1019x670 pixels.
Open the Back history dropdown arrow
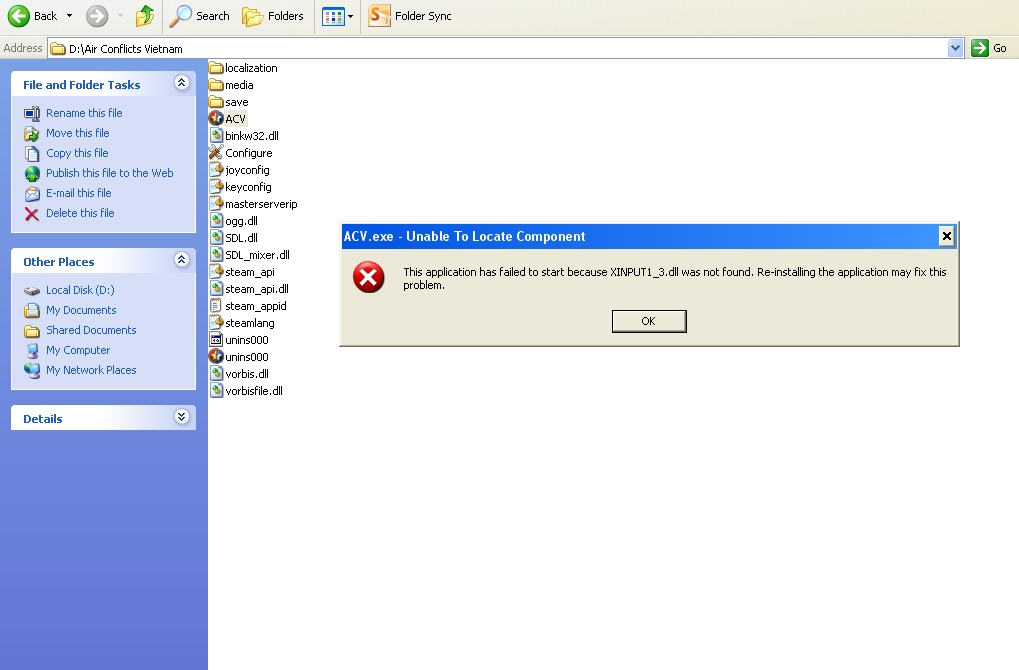(x=70, y=16)
